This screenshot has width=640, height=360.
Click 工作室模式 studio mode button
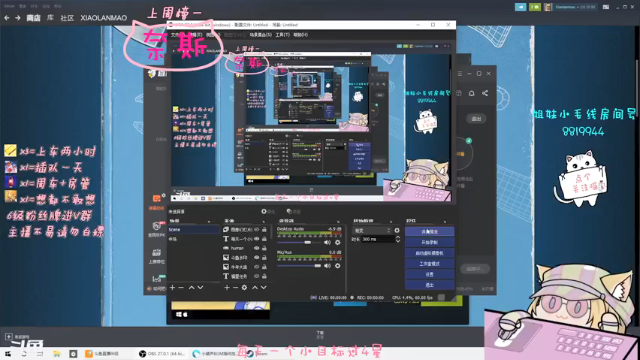(429, 264)
